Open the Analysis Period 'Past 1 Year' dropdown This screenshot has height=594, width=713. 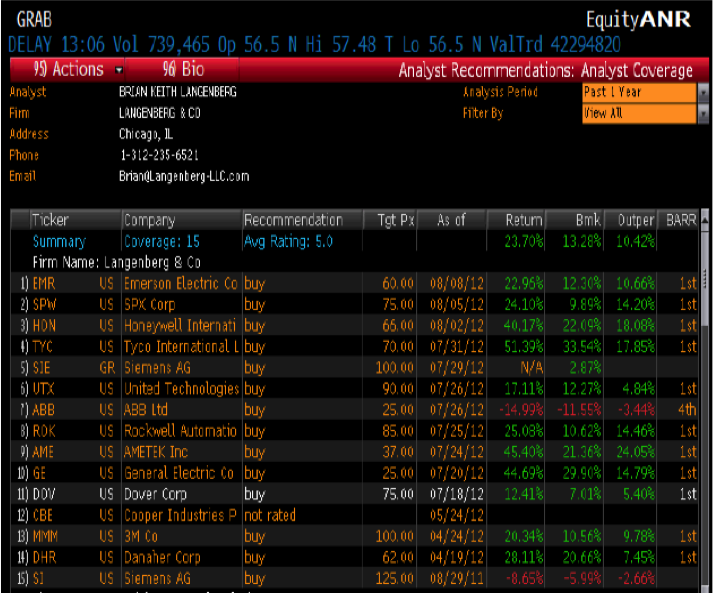click(x=639, y=92)
